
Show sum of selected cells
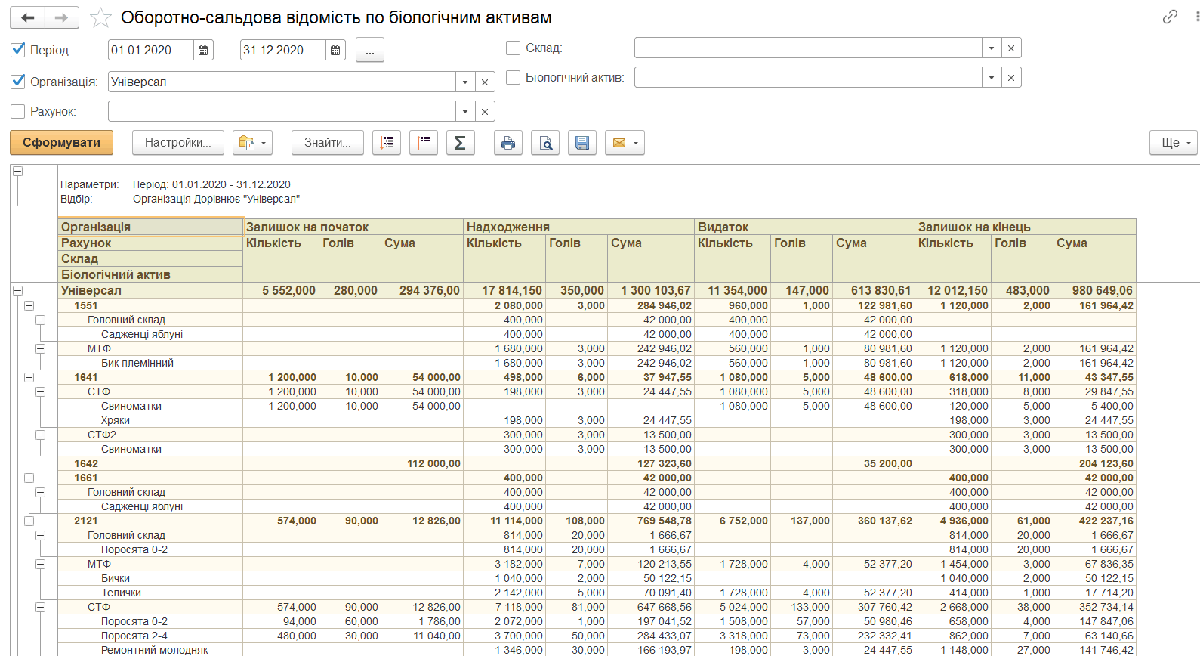(x=460, y=143)
